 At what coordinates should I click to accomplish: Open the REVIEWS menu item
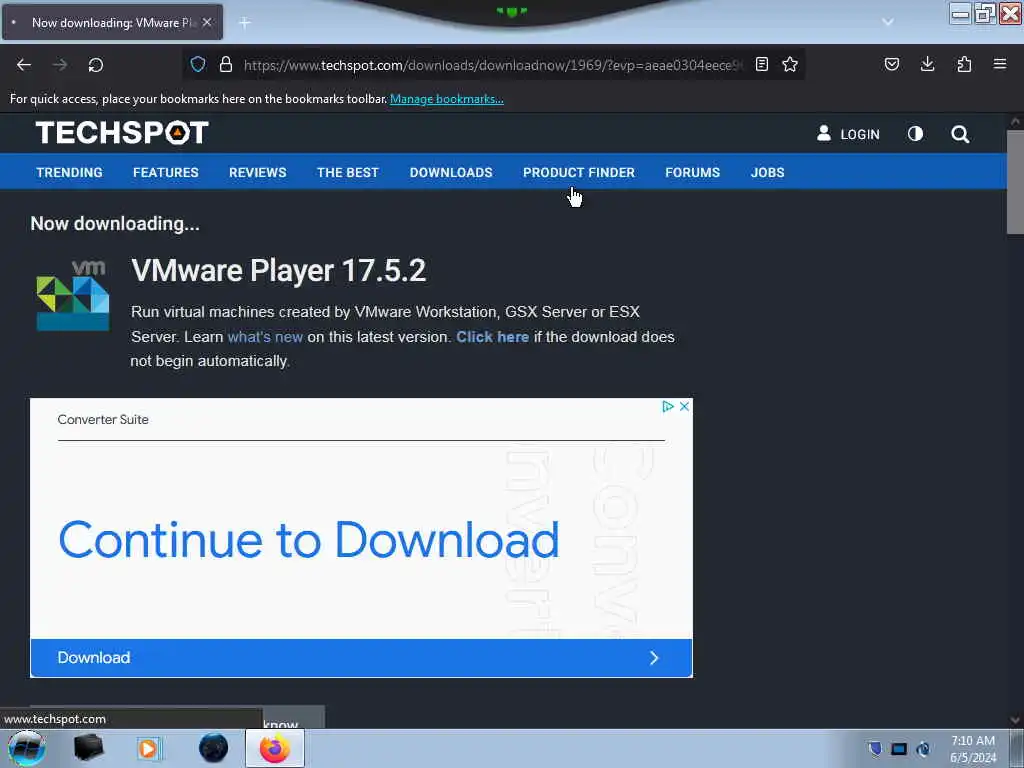pyautogui.click(x=257, y=172)
